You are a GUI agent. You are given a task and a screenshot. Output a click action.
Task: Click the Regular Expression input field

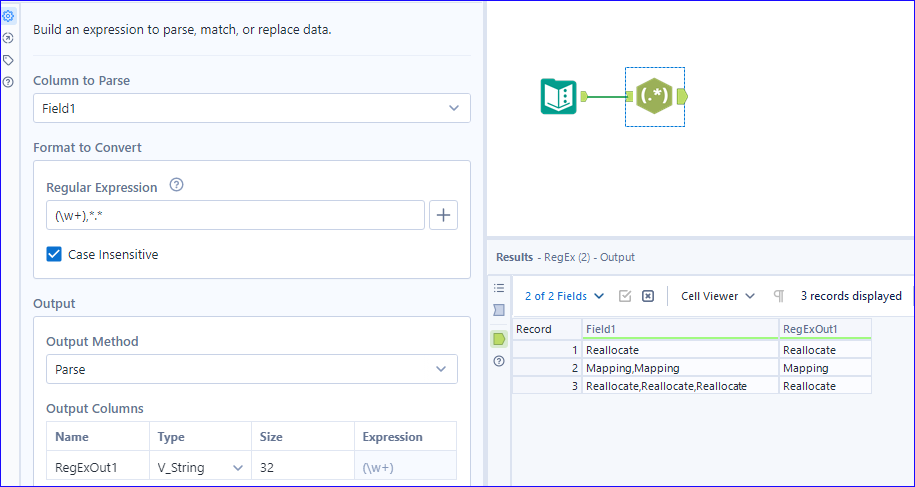[x=235, y=215]
